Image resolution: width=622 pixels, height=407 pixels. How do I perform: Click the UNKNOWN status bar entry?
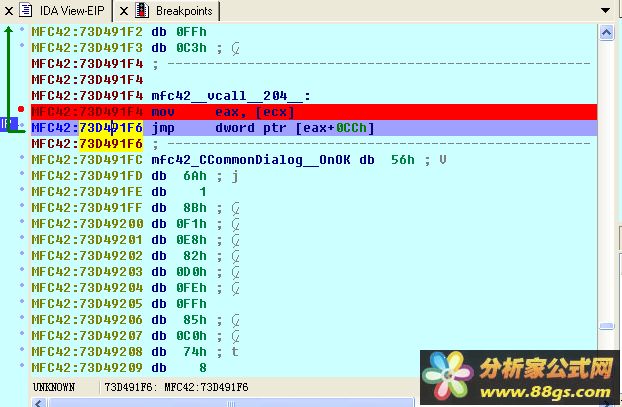[54, 387]
